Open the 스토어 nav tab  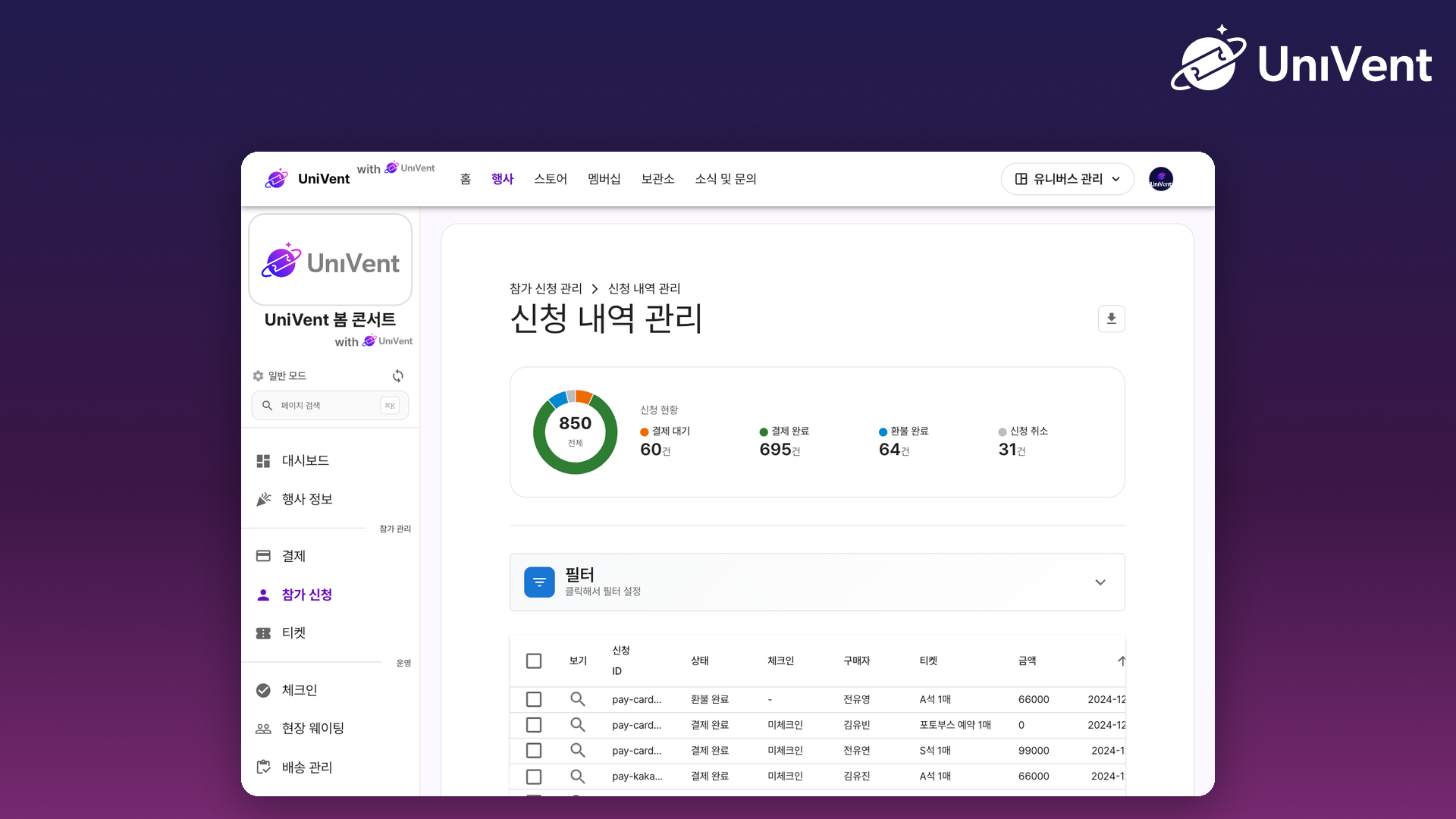551,179
